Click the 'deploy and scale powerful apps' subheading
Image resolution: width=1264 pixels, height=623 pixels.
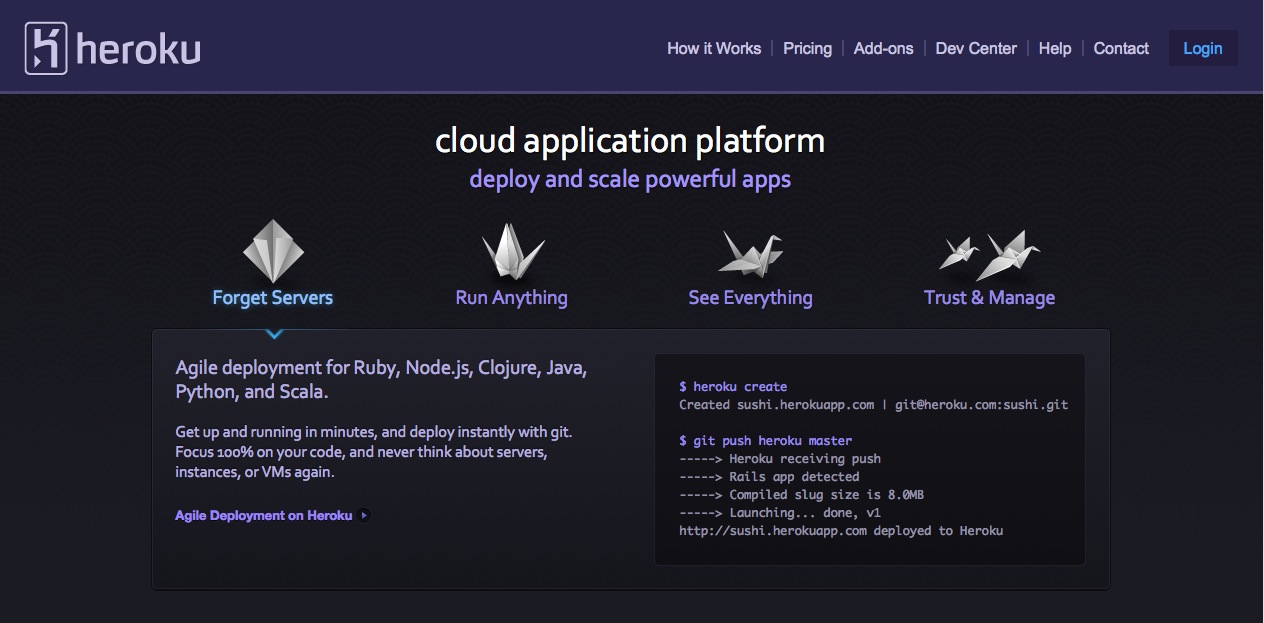pos(630,180)
